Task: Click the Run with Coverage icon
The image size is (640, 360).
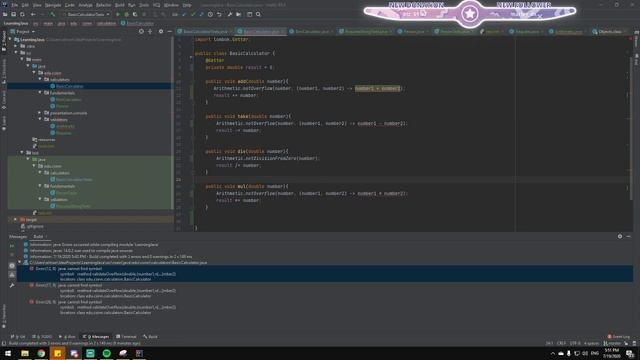Action: (x=135, y=14)
